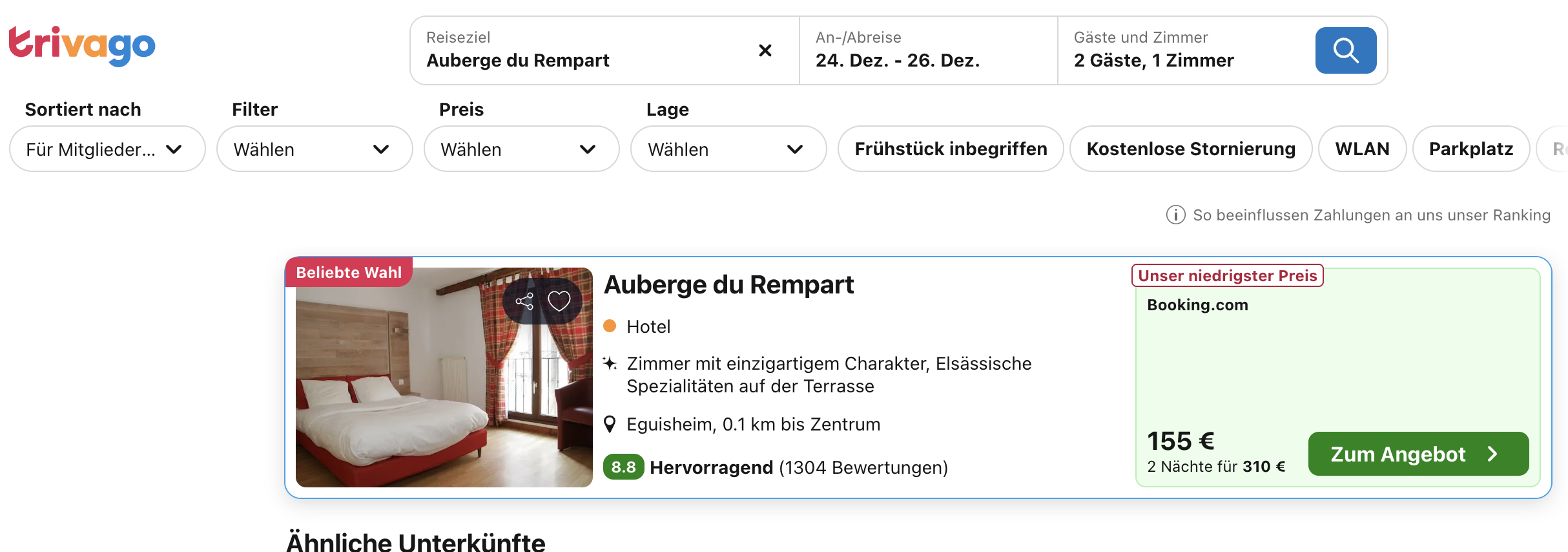
Task: Click the Zum Angebot button
Action: point(1418,454)
